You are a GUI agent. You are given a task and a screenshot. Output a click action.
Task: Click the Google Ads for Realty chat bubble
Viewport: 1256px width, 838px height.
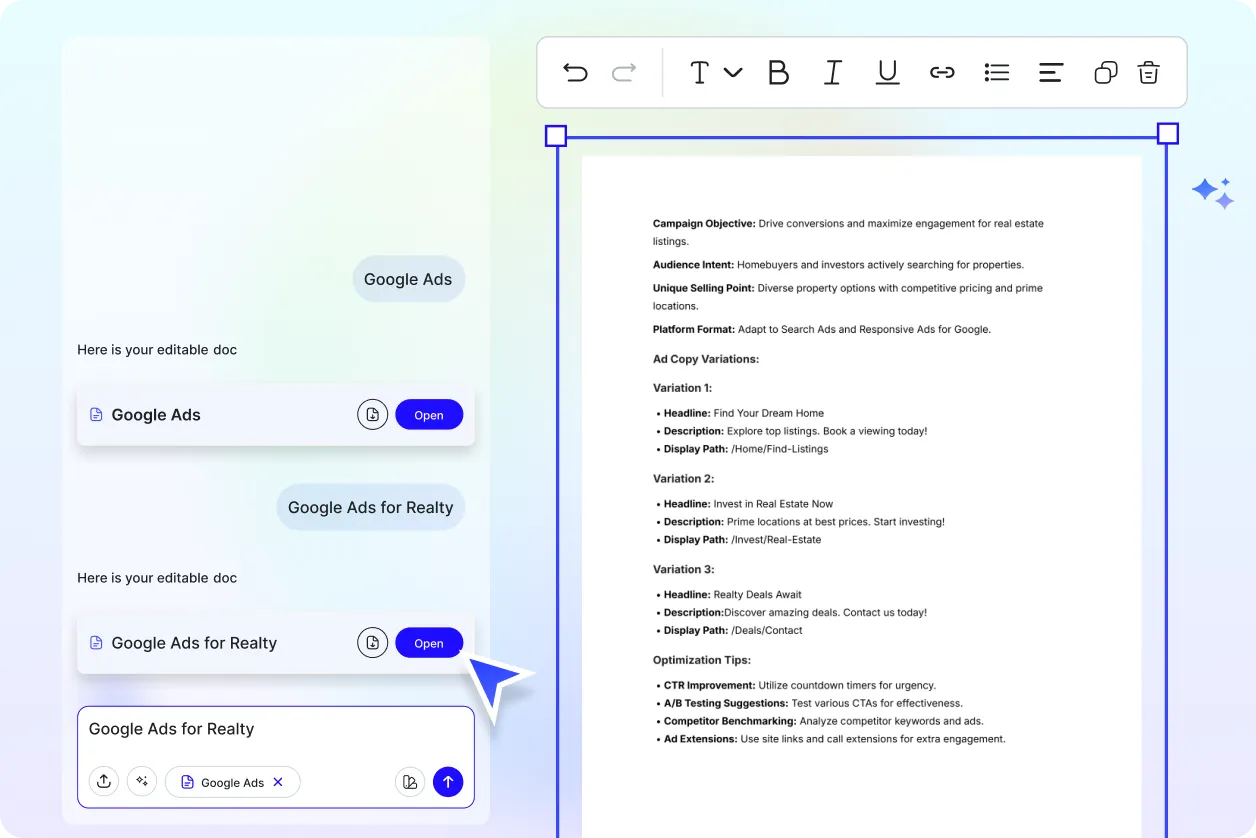coord(371,507)
